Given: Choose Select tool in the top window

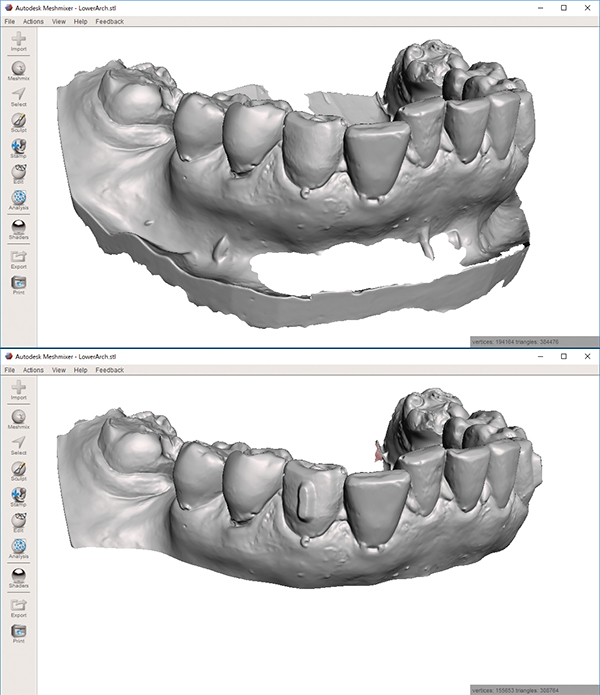Looking at the screenshot, I should pyautogui.click(x=19, y=95).
